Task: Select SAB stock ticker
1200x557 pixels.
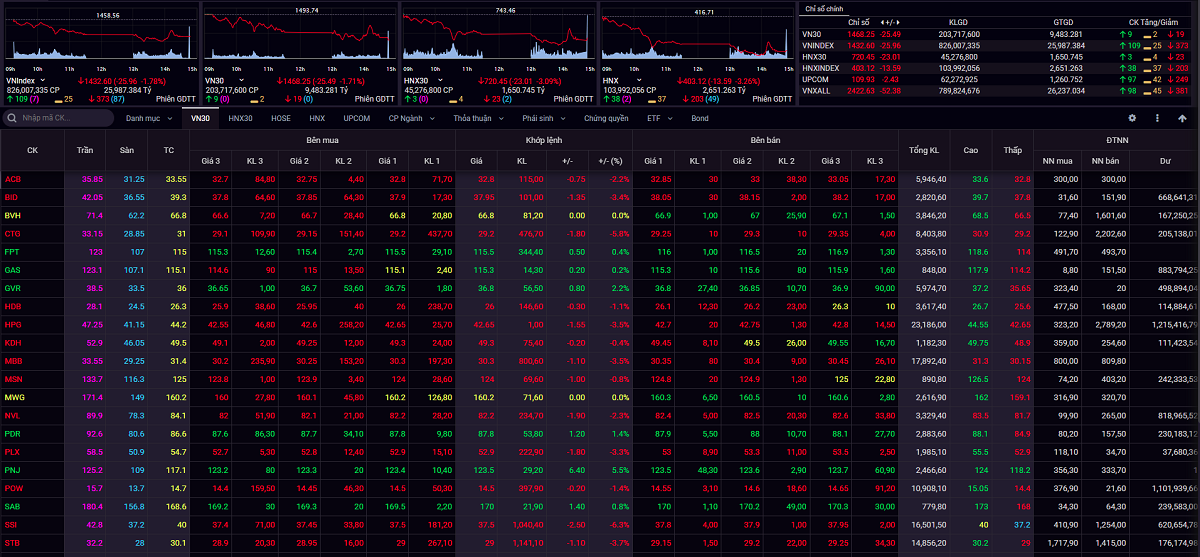Action: point(13,505)
